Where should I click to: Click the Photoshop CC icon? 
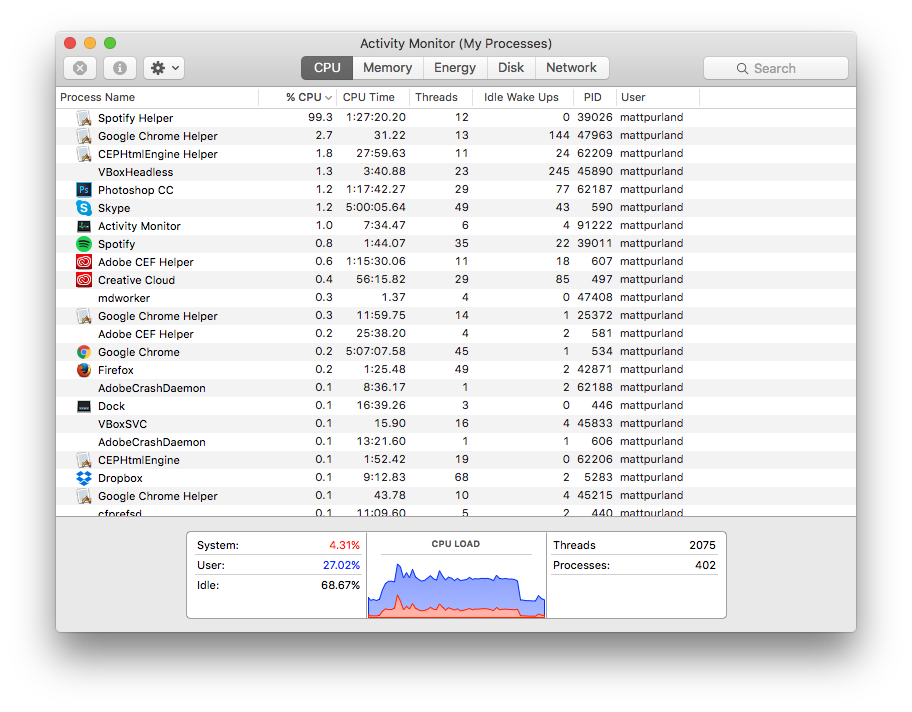tap(84, 190)
